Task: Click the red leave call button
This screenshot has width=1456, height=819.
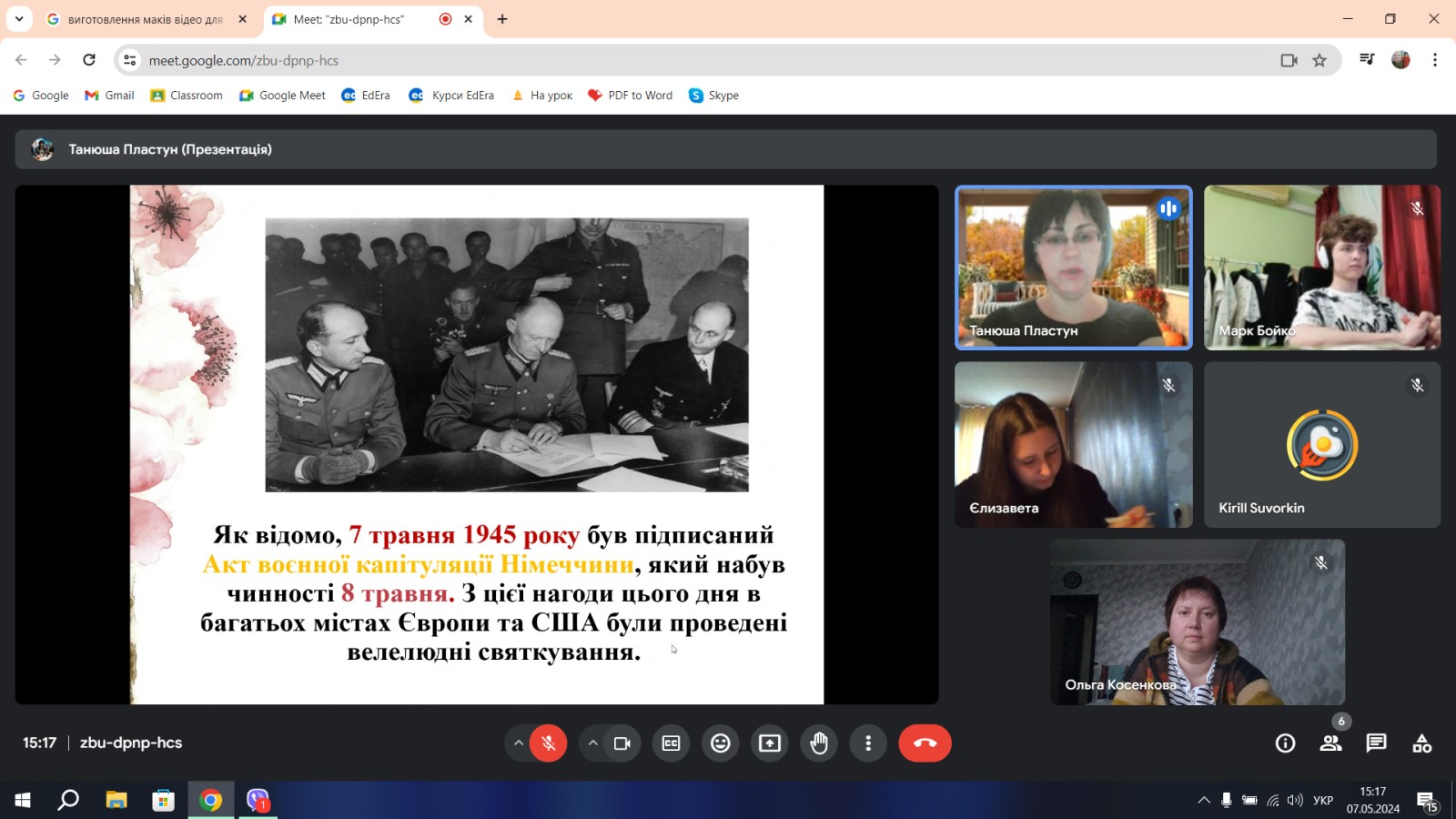Action: coord(925,743)
